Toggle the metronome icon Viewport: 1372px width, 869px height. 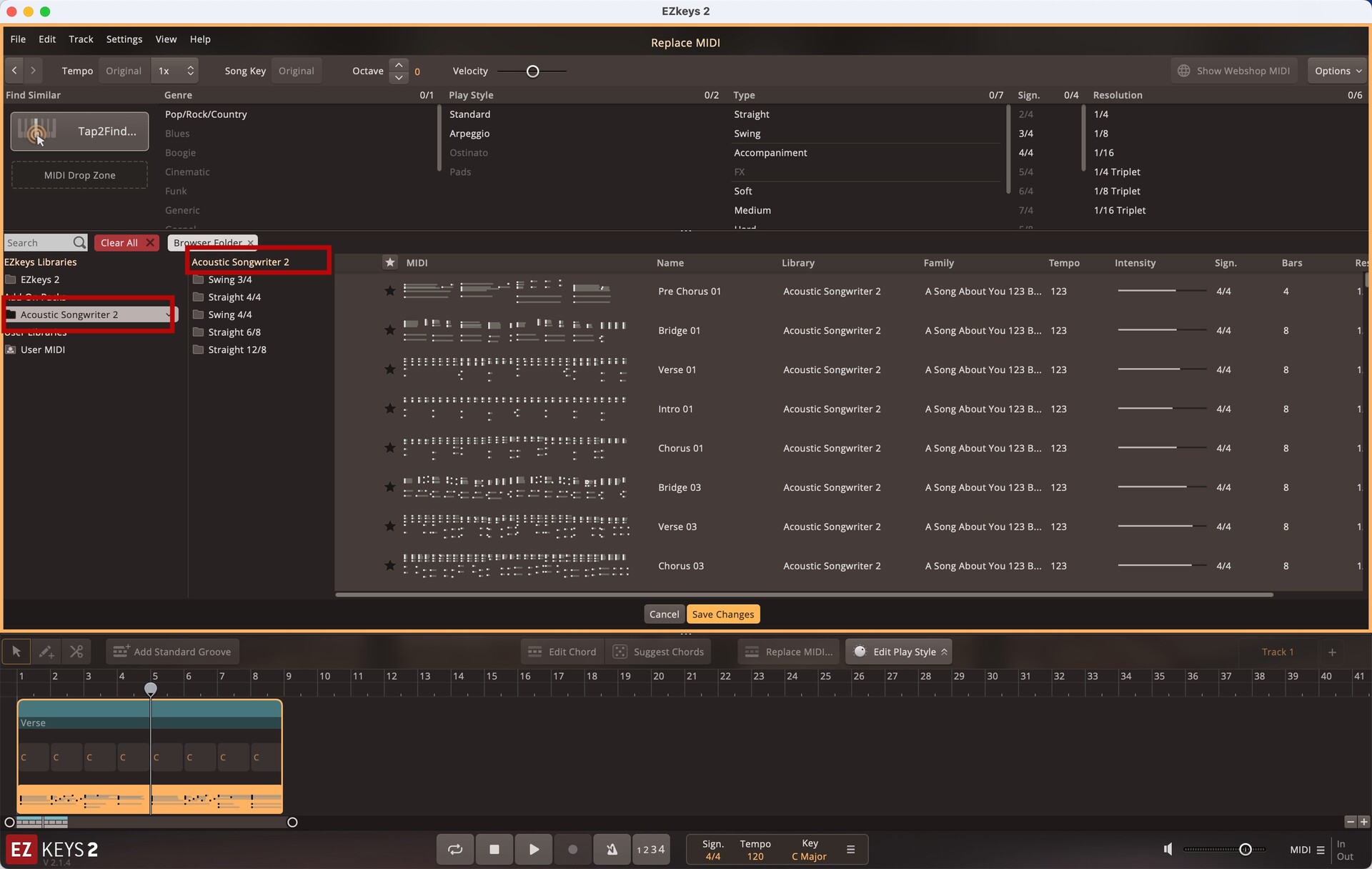coord(612,849)
